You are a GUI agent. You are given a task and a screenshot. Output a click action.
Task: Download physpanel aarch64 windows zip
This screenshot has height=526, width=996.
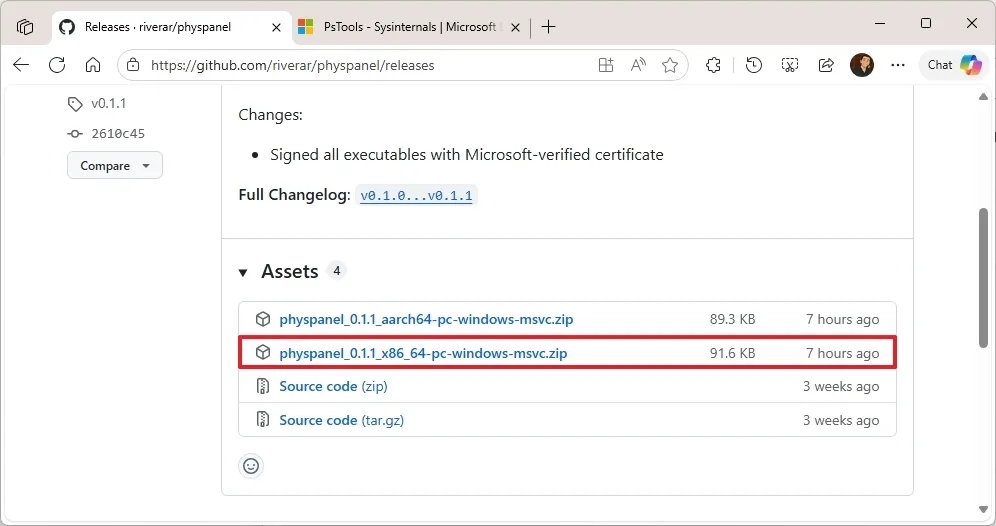point(426,320)
